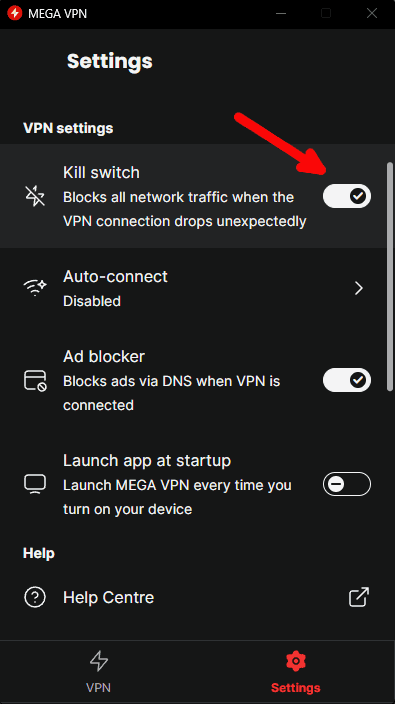This screenshot has width=395, height=704.
Task: Turn off the Ad blocker toggle
Action: tap(347, 380)
